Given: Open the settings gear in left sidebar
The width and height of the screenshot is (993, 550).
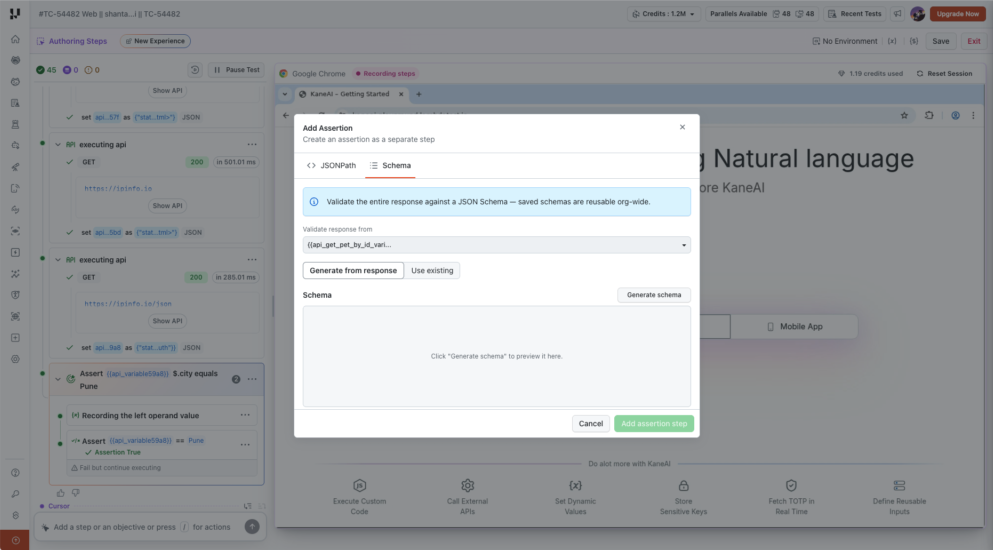Looking at the screenshot, I should coord(15,359).
